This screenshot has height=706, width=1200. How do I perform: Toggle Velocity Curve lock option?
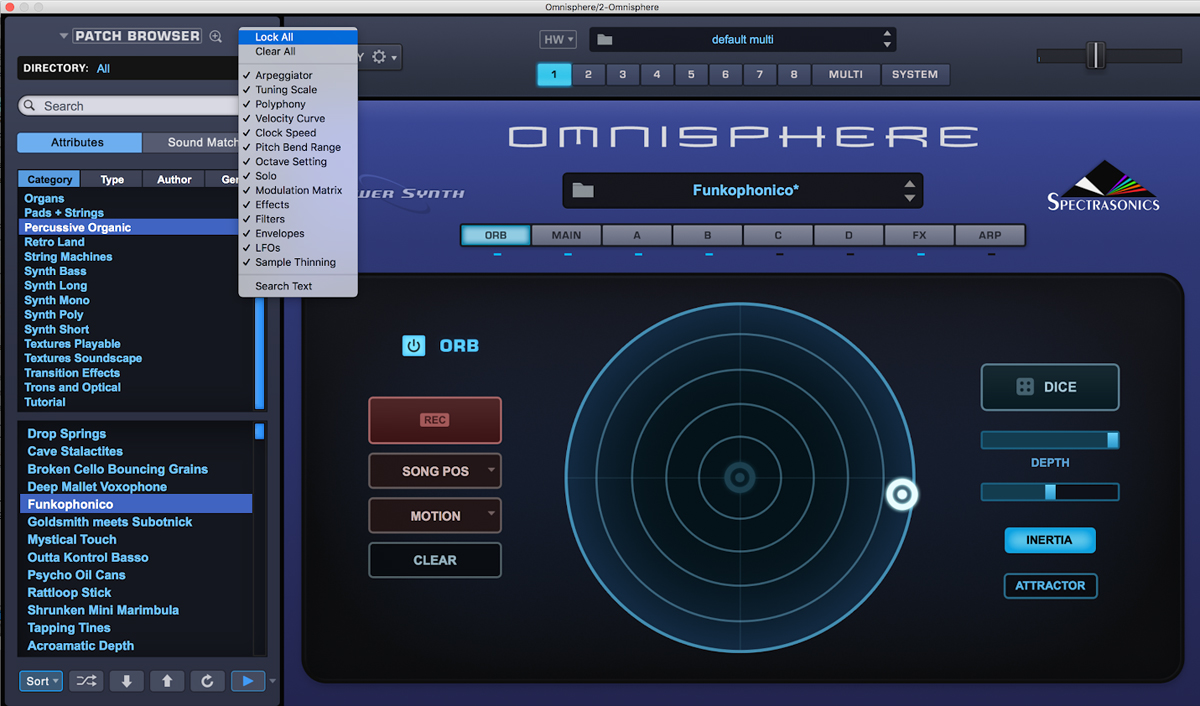point(289,118)
